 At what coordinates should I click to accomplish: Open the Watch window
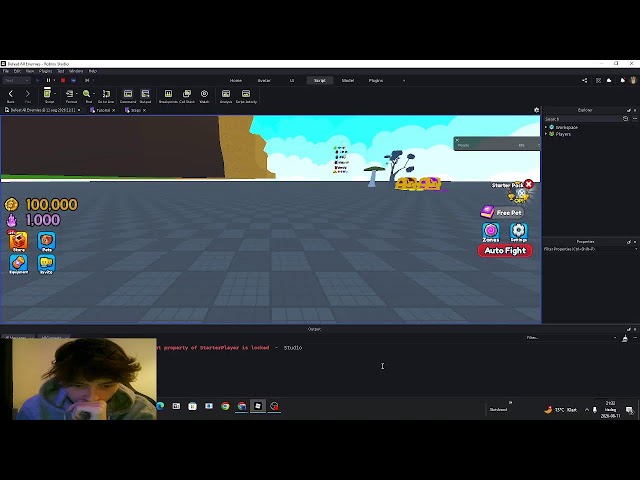pos(204,94)
